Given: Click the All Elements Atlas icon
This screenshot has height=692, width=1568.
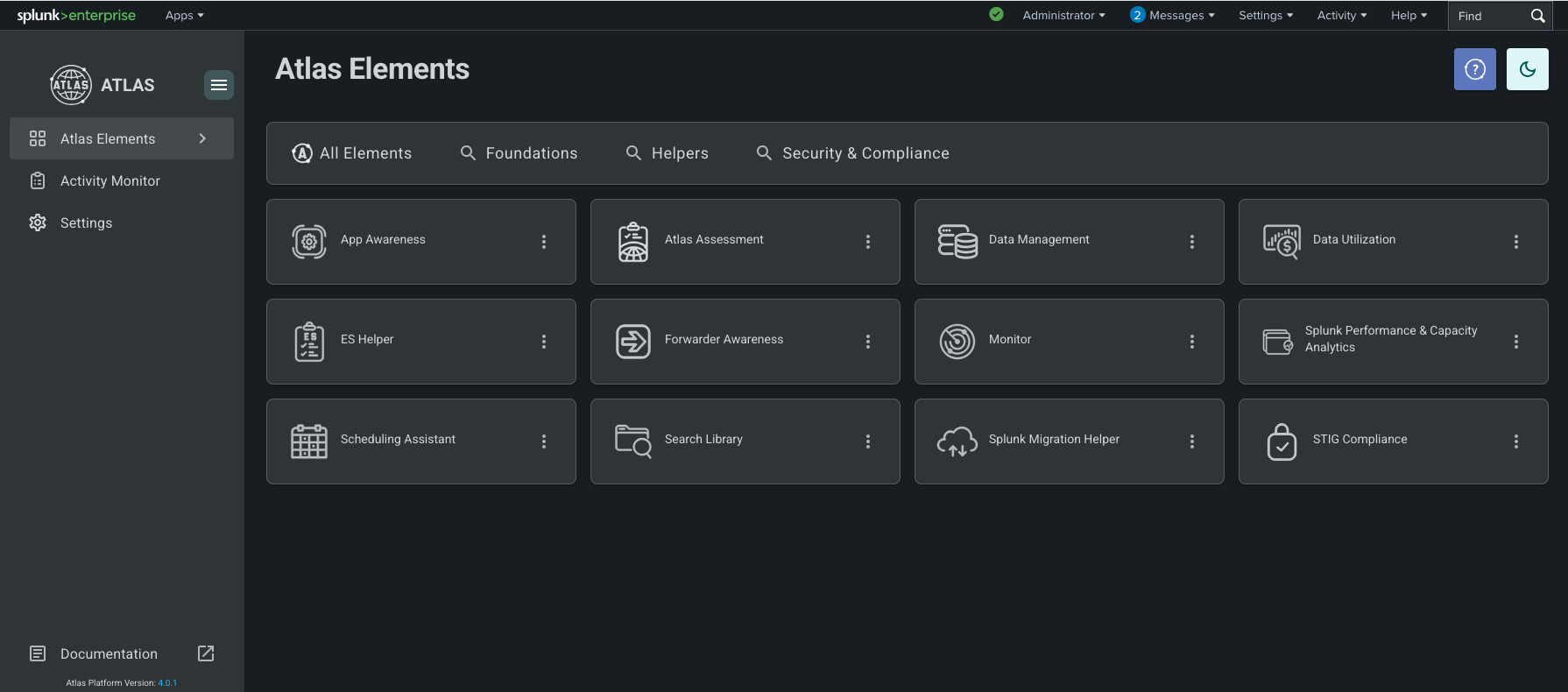Looking at the screenshot, I should [x=302, y=153].
